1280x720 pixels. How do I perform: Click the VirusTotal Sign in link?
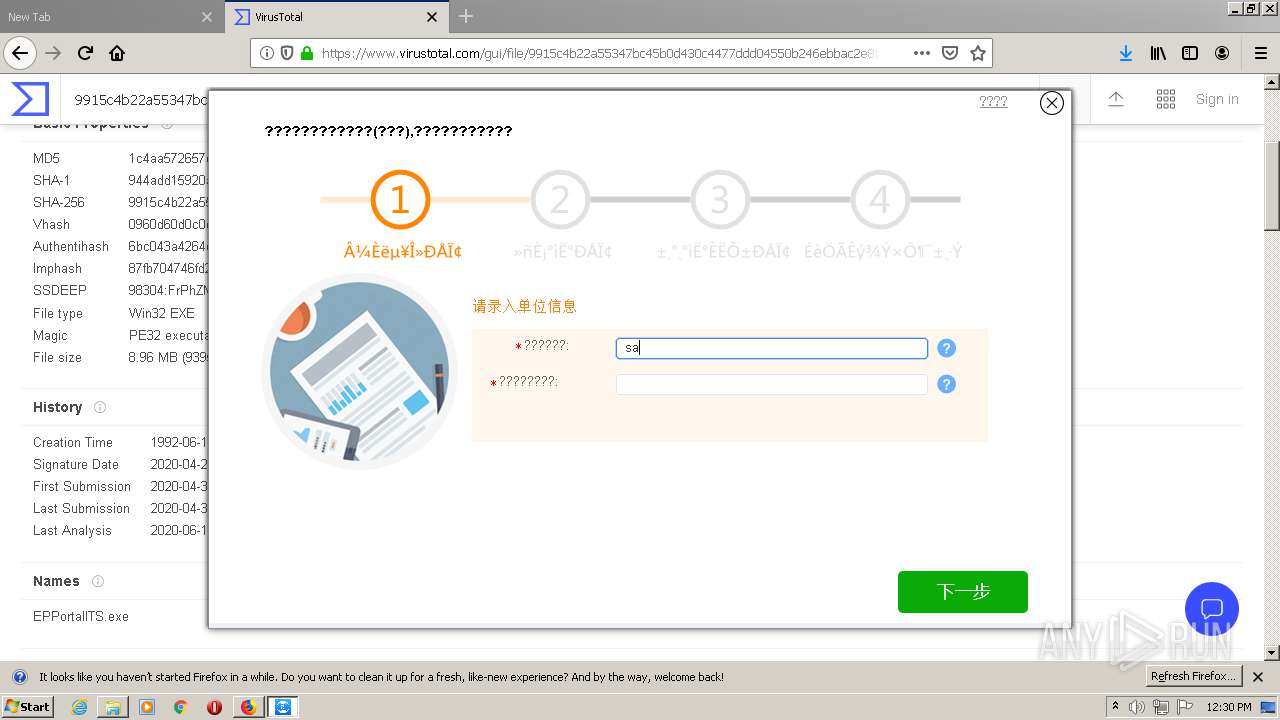pos(1217,99)
